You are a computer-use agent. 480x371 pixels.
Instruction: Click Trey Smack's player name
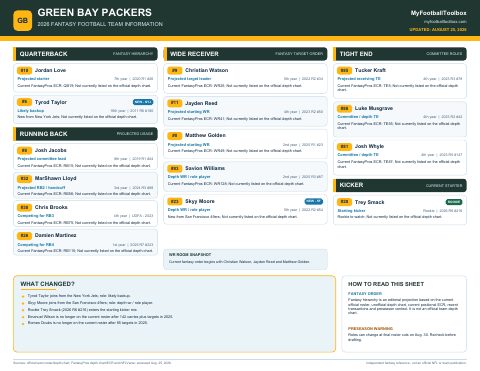coord(369,202)
